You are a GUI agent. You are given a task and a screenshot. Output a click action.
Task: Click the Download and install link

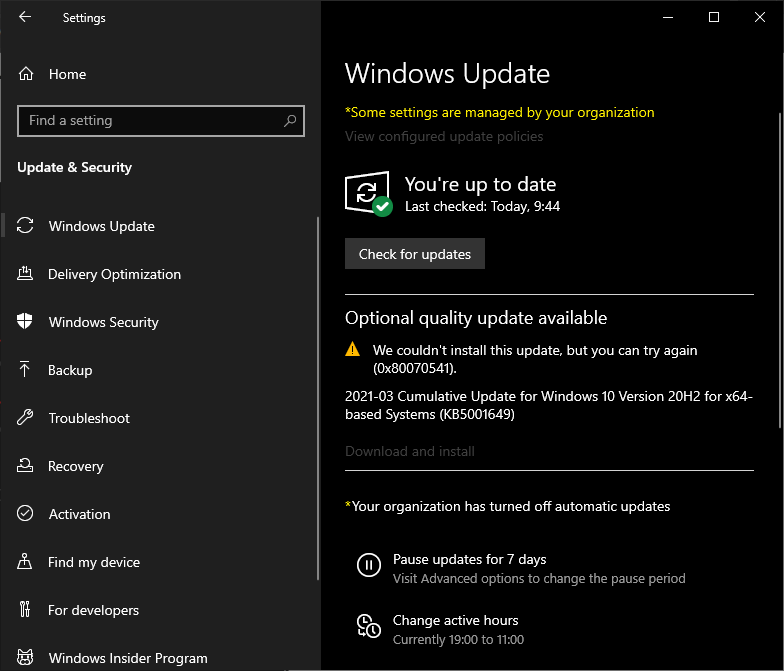[410, 451]
